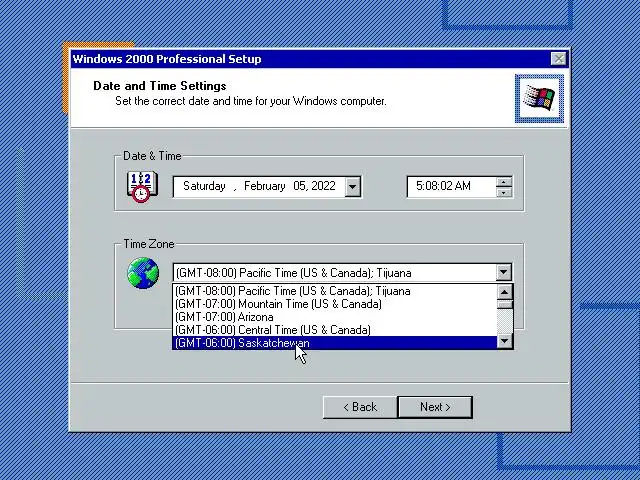The image size is (640, 480).
Task: Click the globe icon in Time Zone
Action: [143, 273]
